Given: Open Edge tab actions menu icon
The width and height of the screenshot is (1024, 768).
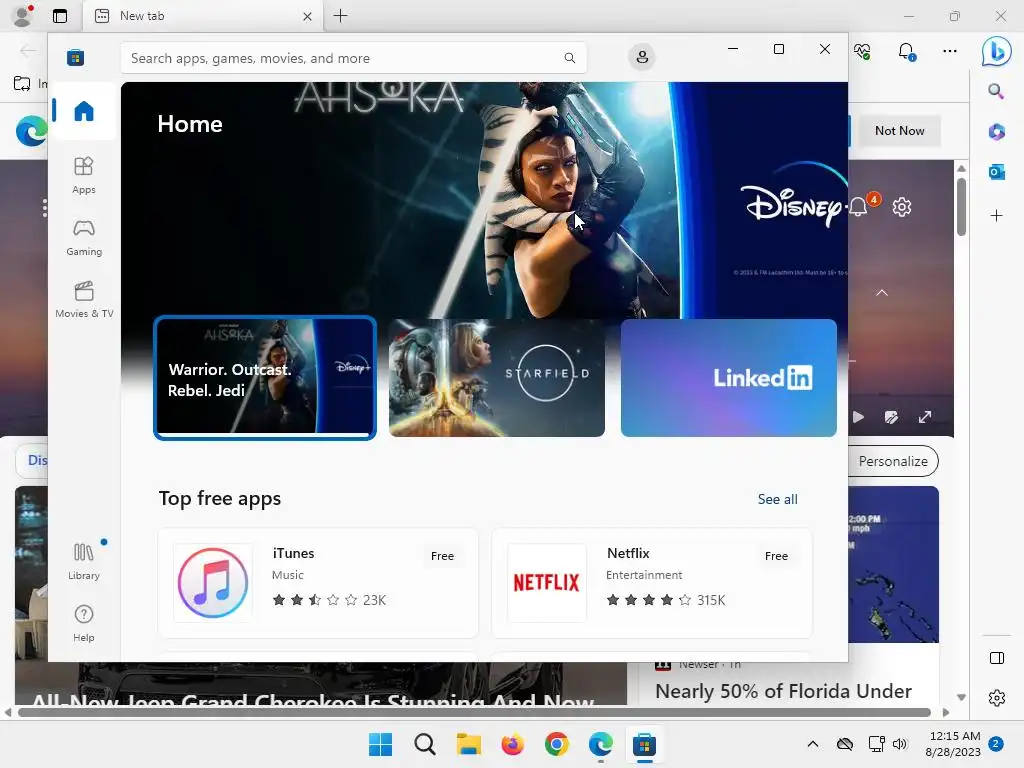Looking at the screenshot, I should [59, 16].
